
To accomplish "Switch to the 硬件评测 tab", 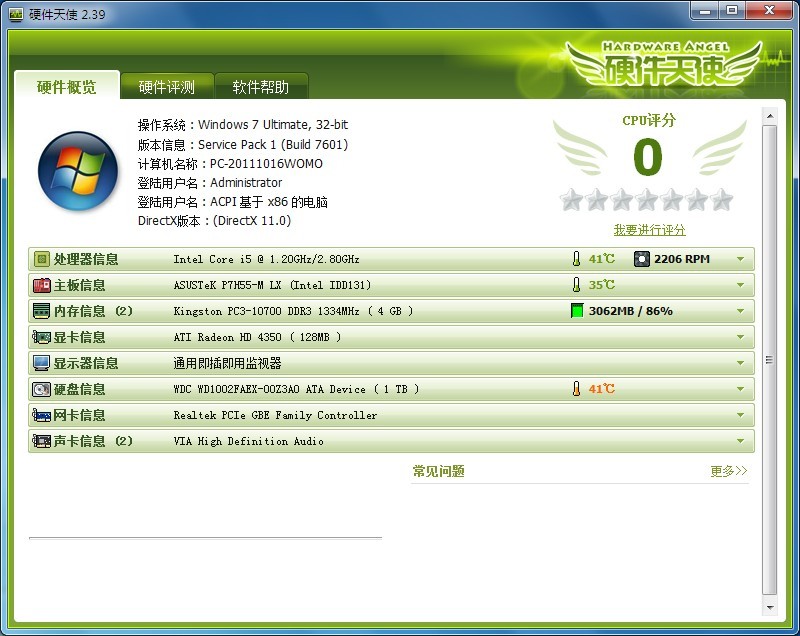I will 166,87.
